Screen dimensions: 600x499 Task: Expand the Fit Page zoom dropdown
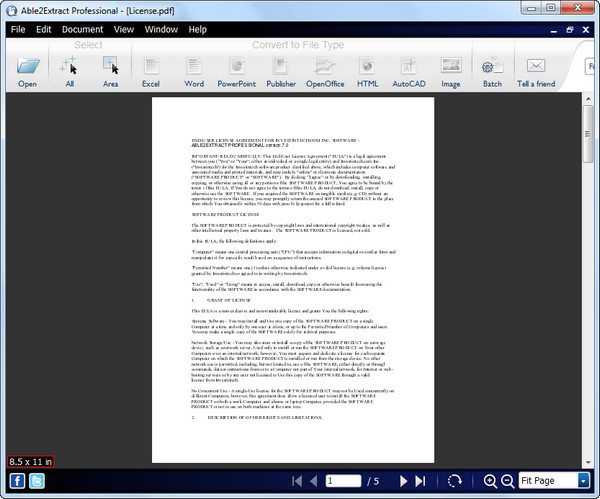(x=583, y=481)
